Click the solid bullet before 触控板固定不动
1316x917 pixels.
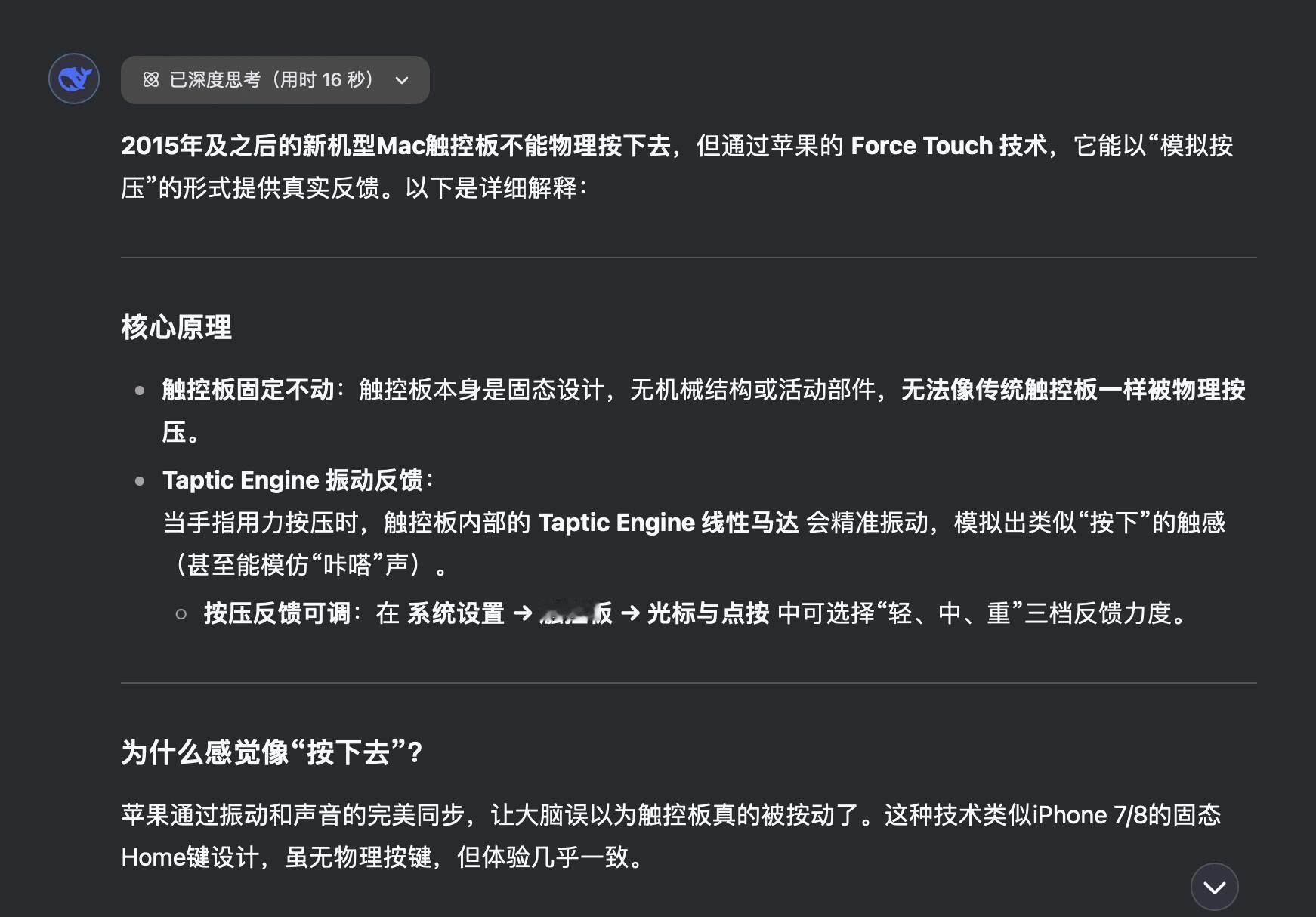click(x=140, y=391)
